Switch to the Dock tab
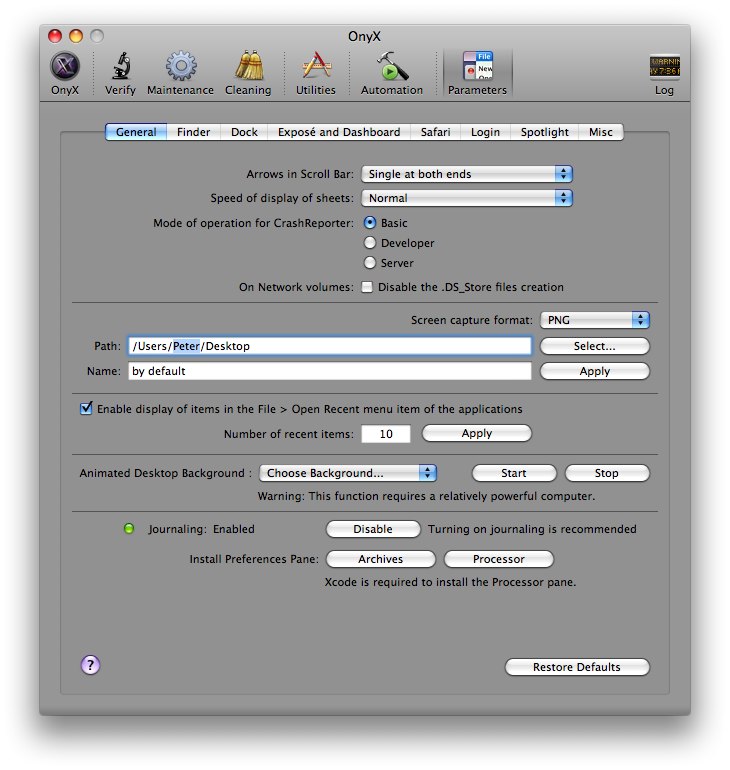The width and height of the screenshot is (730, 770). (x=244, y=132)
